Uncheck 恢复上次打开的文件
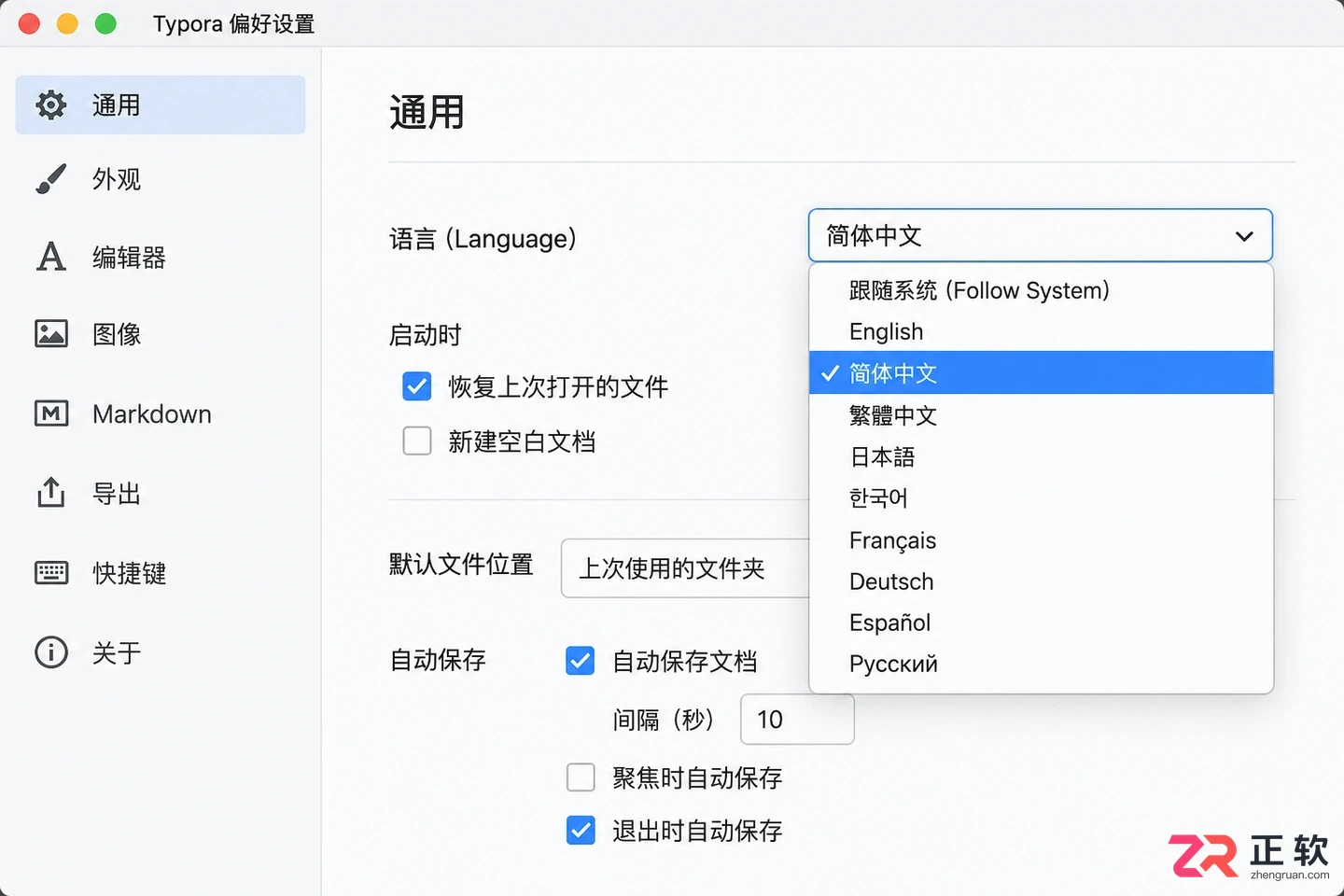 tap(417, 386)
